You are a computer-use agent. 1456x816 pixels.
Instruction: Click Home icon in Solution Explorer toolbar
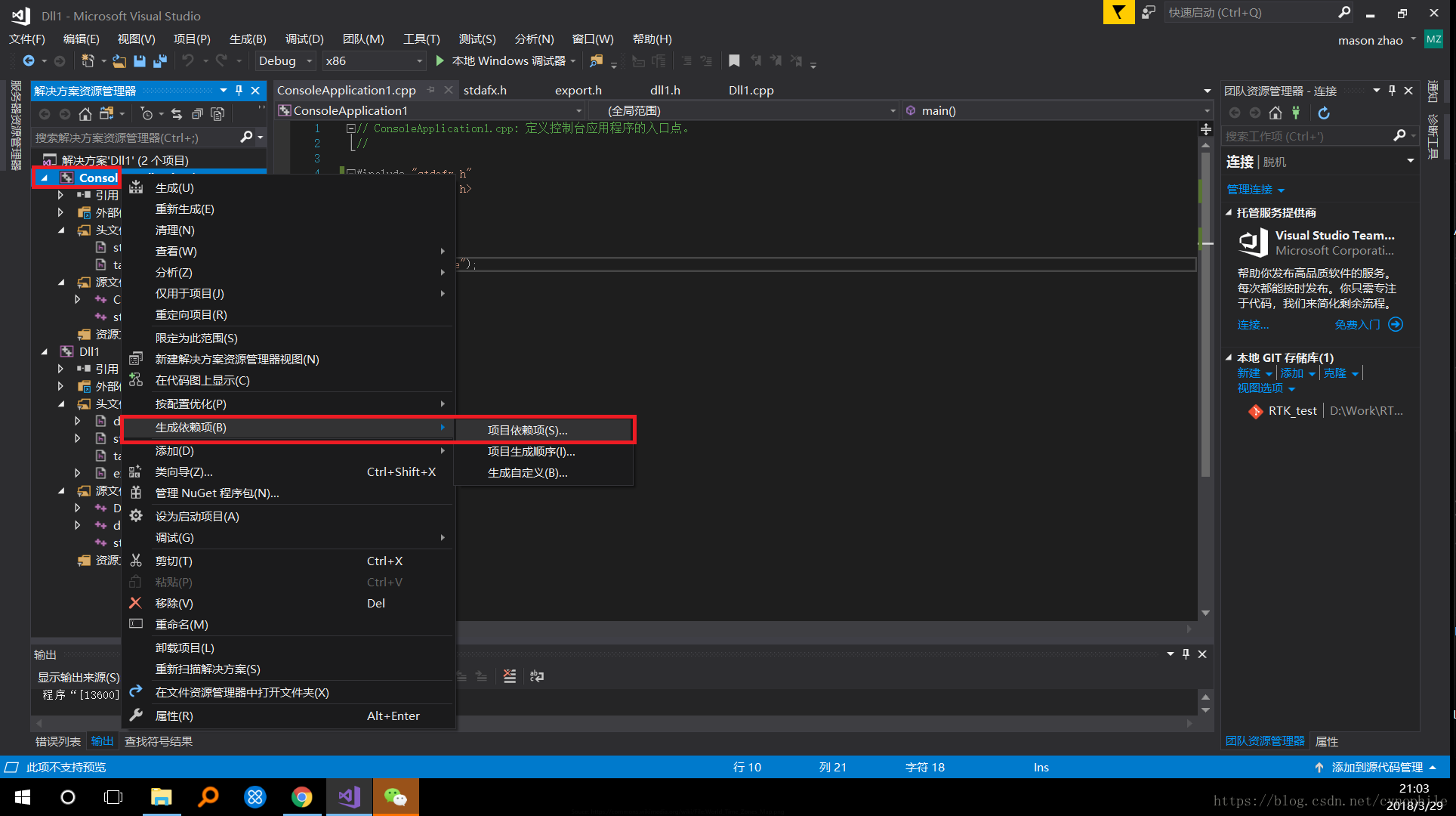(85, 113)
